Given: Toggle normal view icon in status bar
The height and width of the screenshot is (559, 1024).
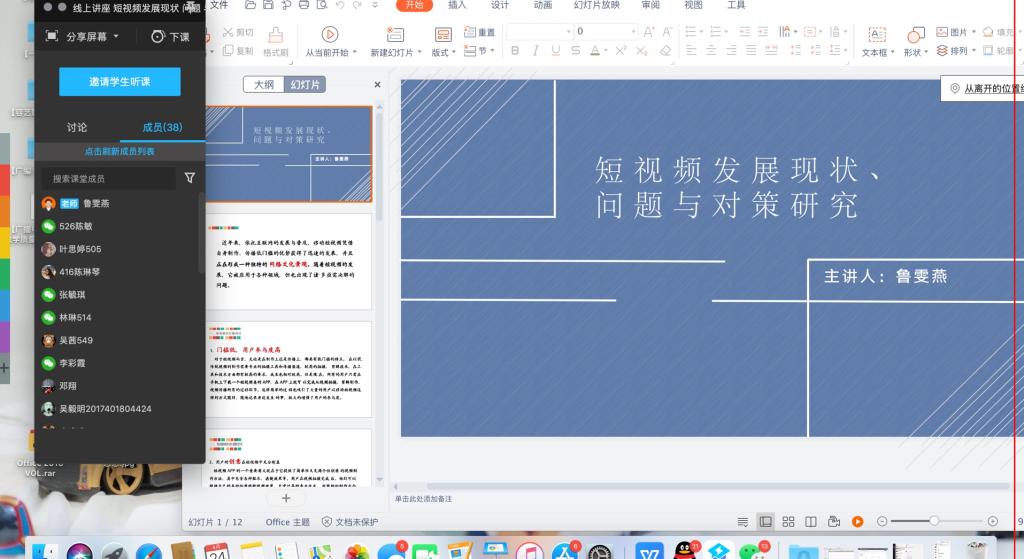Looking at the screenshot, I should (765, 521).
